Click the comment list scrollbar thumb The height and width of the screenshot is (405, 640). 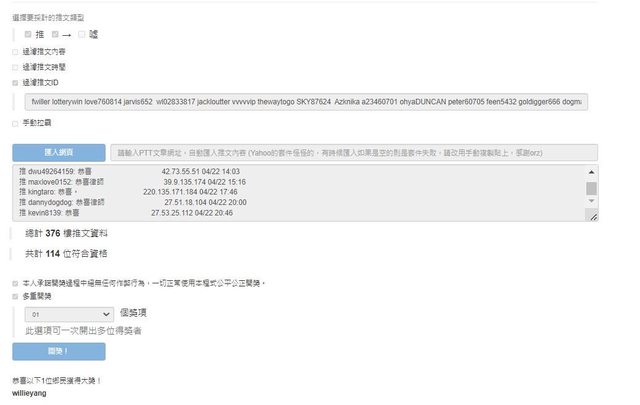tap(591, 188)
